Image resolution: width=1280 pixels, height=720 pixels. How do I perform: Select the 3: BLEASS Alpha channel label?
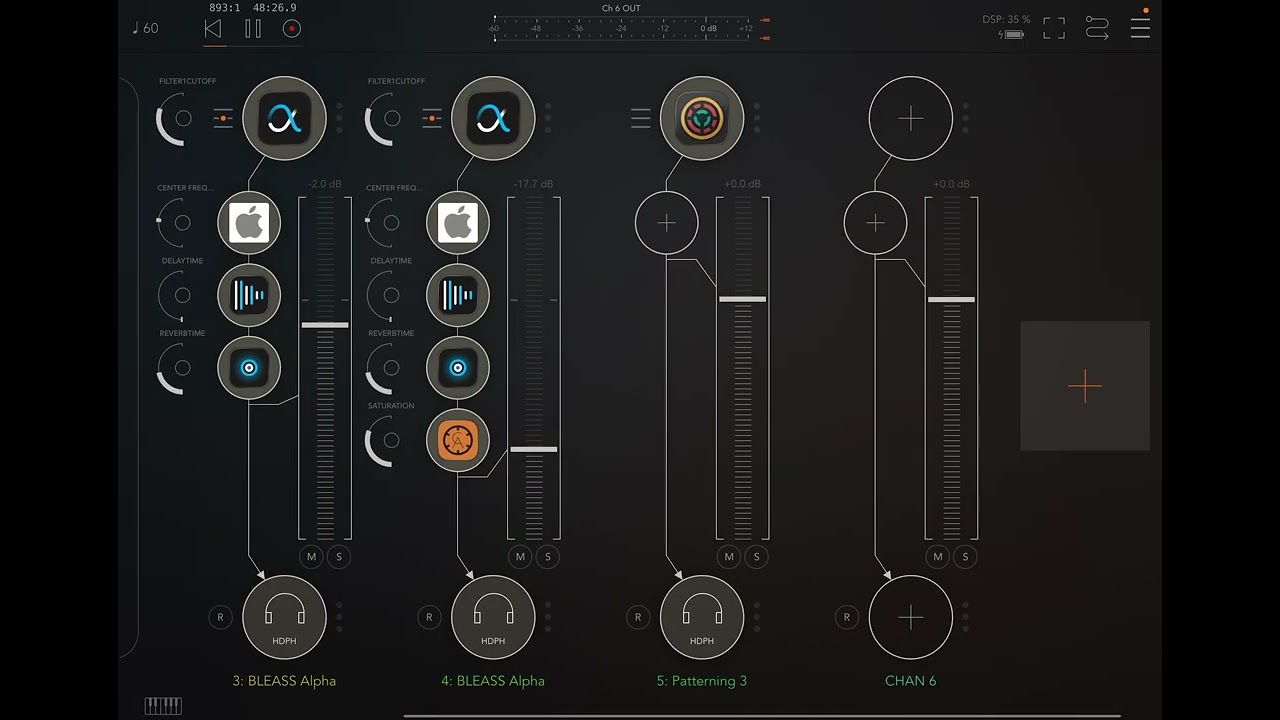(x=284, y=681)
